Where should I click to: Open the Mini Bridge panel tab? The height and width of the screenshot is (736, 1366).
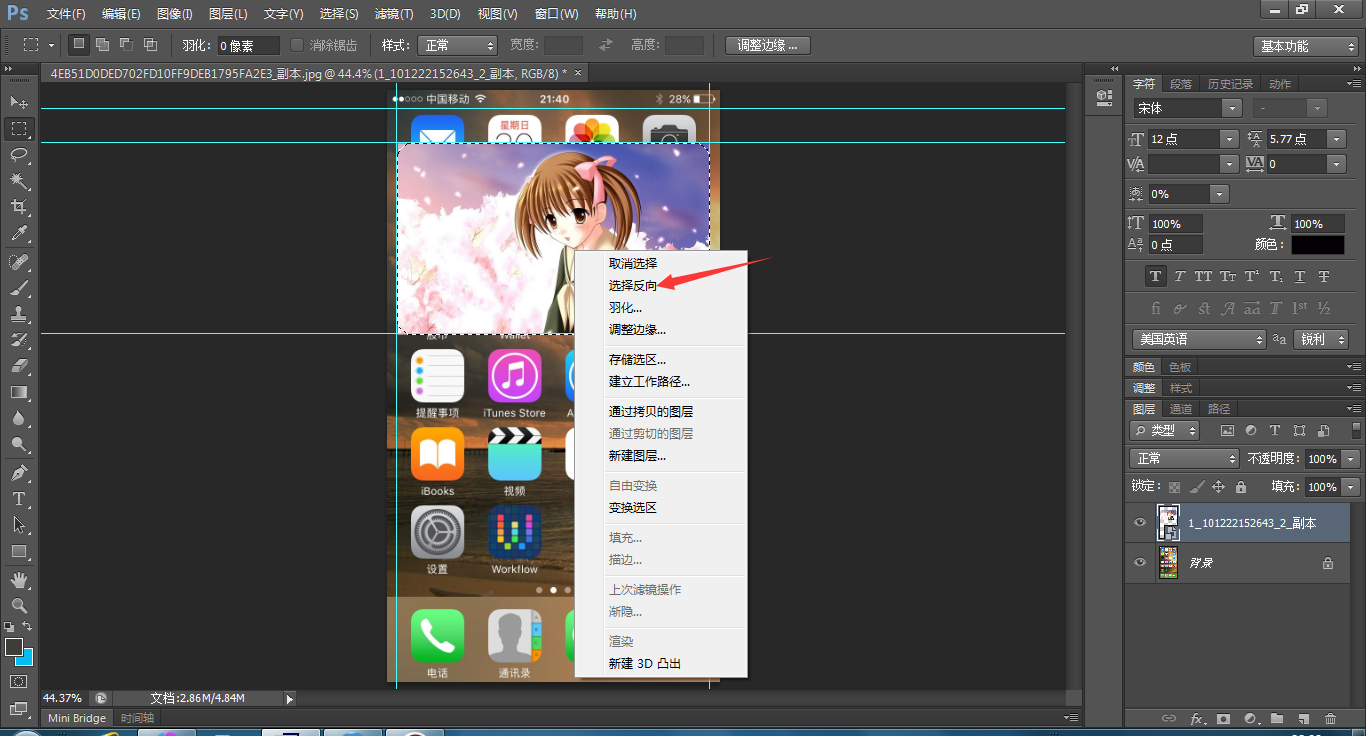[77, 718]
